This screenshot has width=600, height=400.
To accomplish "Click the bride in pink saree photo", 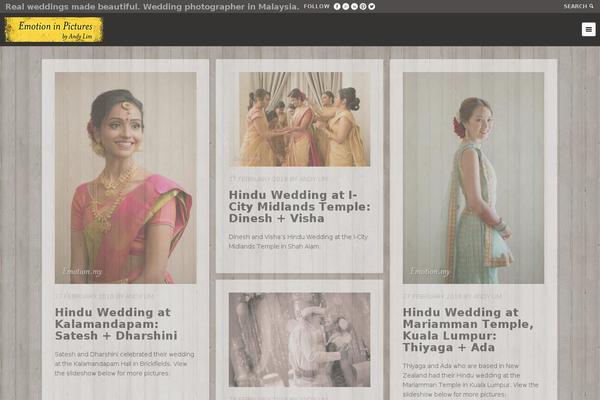I will 126,178.
